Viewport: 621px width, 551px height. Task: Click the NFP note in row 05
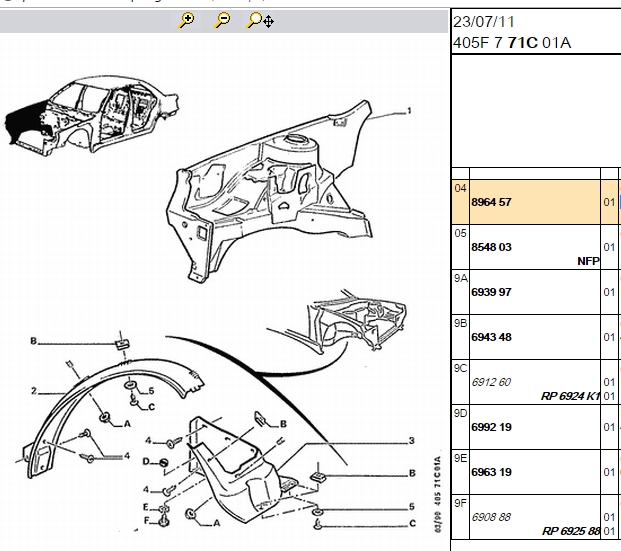(x=588, y=261)
